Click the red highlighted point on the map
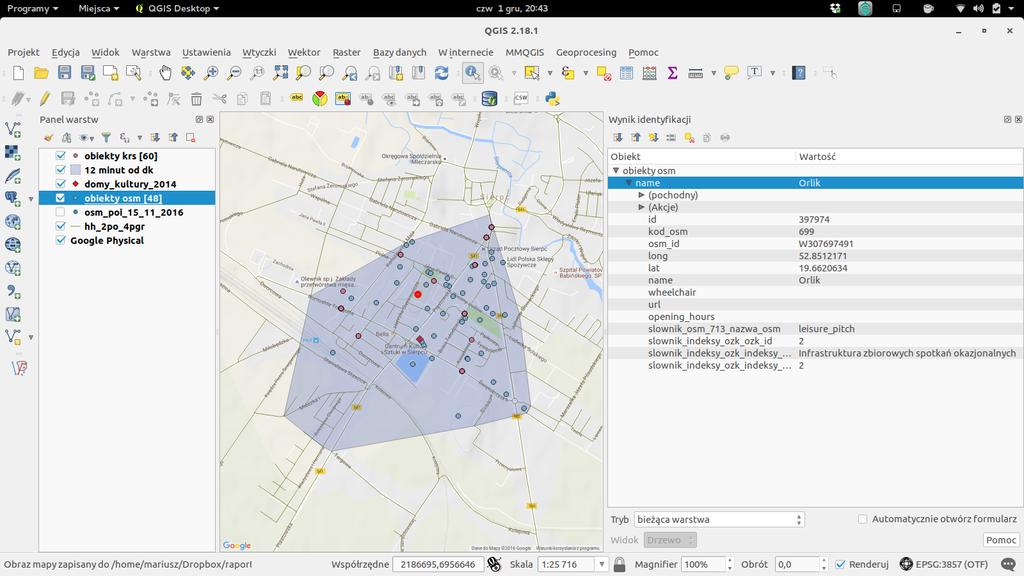1024x576 pixels. tap(418, 295)
